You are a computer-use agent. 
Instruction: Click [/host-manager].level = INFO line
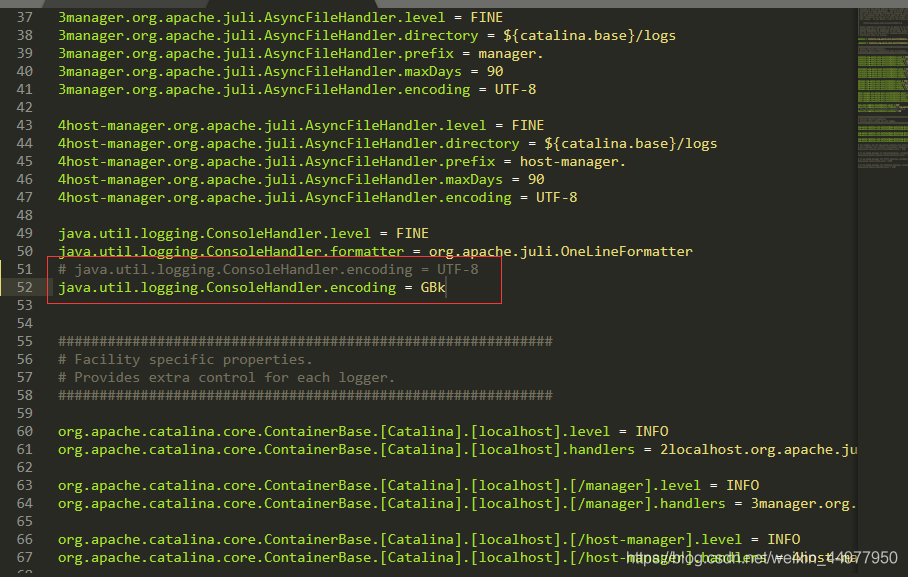(x=429, y=539)
